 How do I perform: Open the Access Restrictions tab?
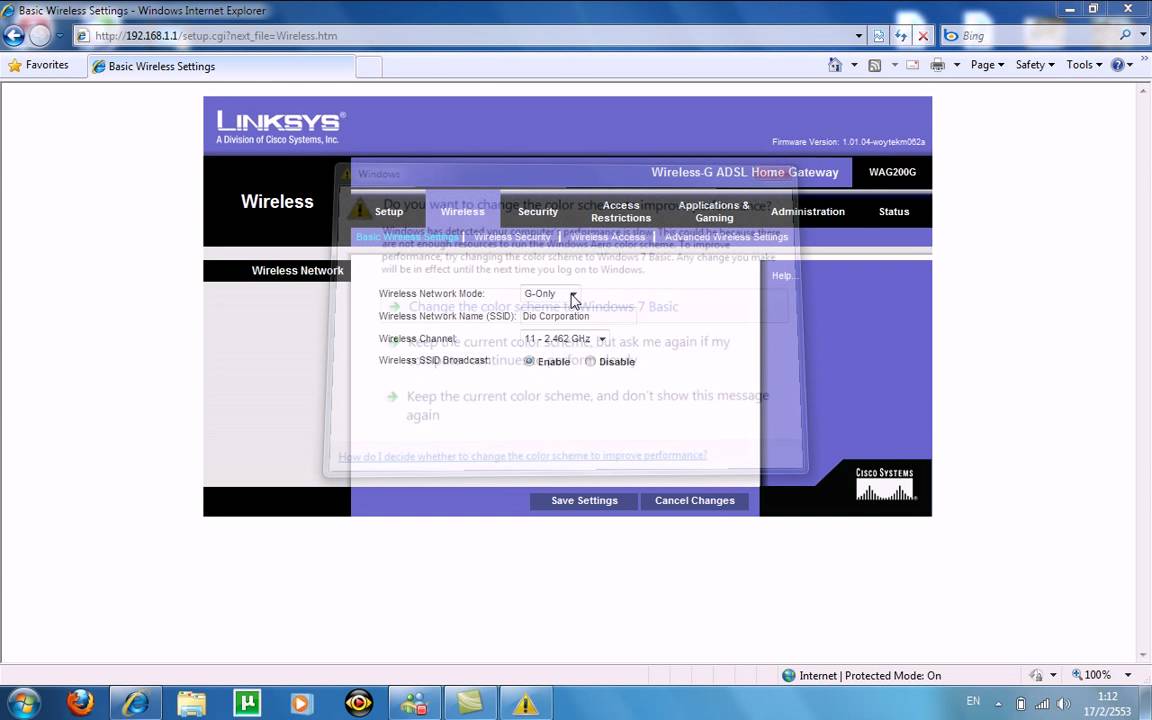point(621,212)
